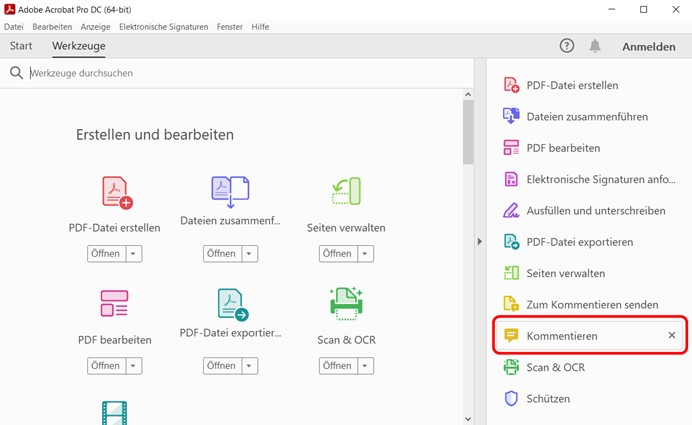Click the Seiten verwalten tool icon
Image resolution: width=692 pixels, height=425 pixels.
345,192
